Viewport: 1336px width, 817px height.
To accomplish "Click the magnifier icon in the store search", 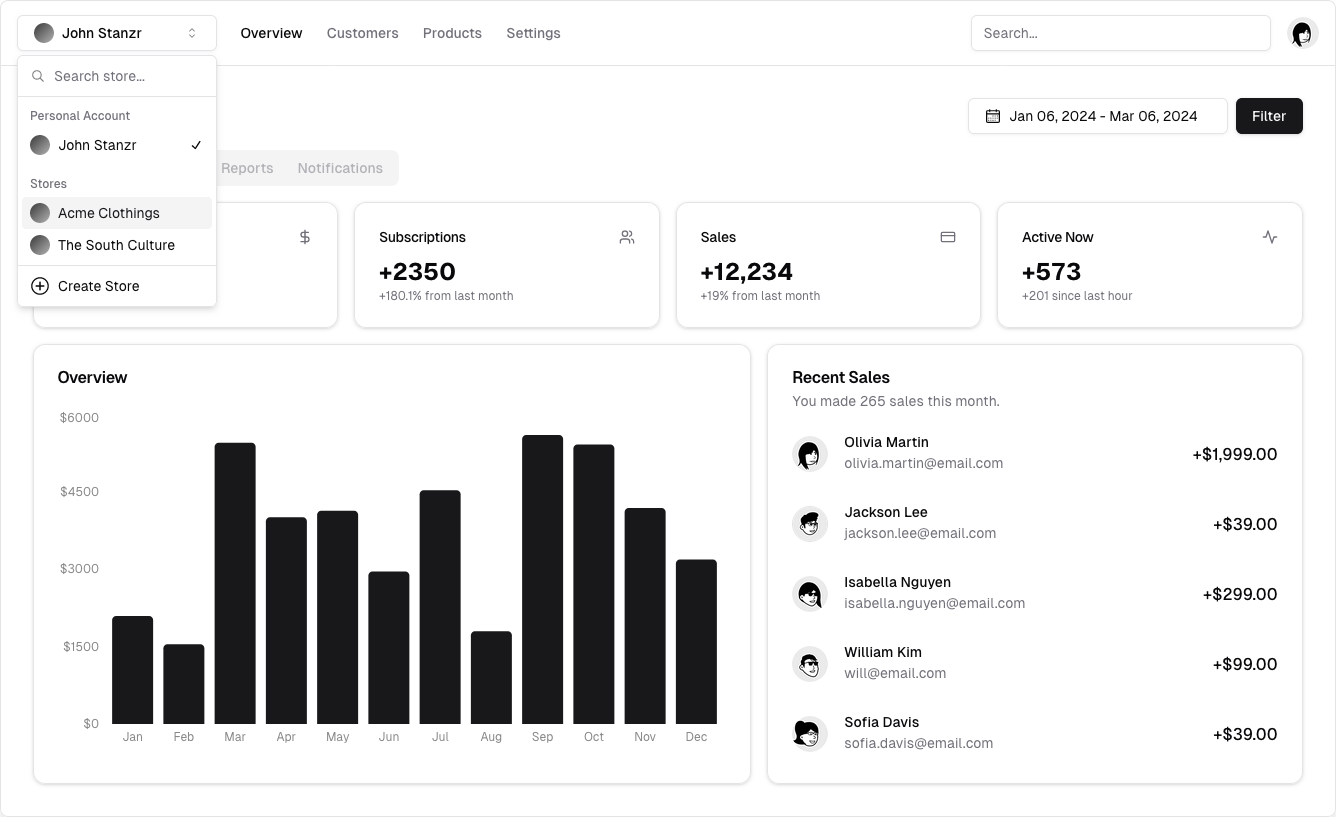I will (x=37, y=76).
